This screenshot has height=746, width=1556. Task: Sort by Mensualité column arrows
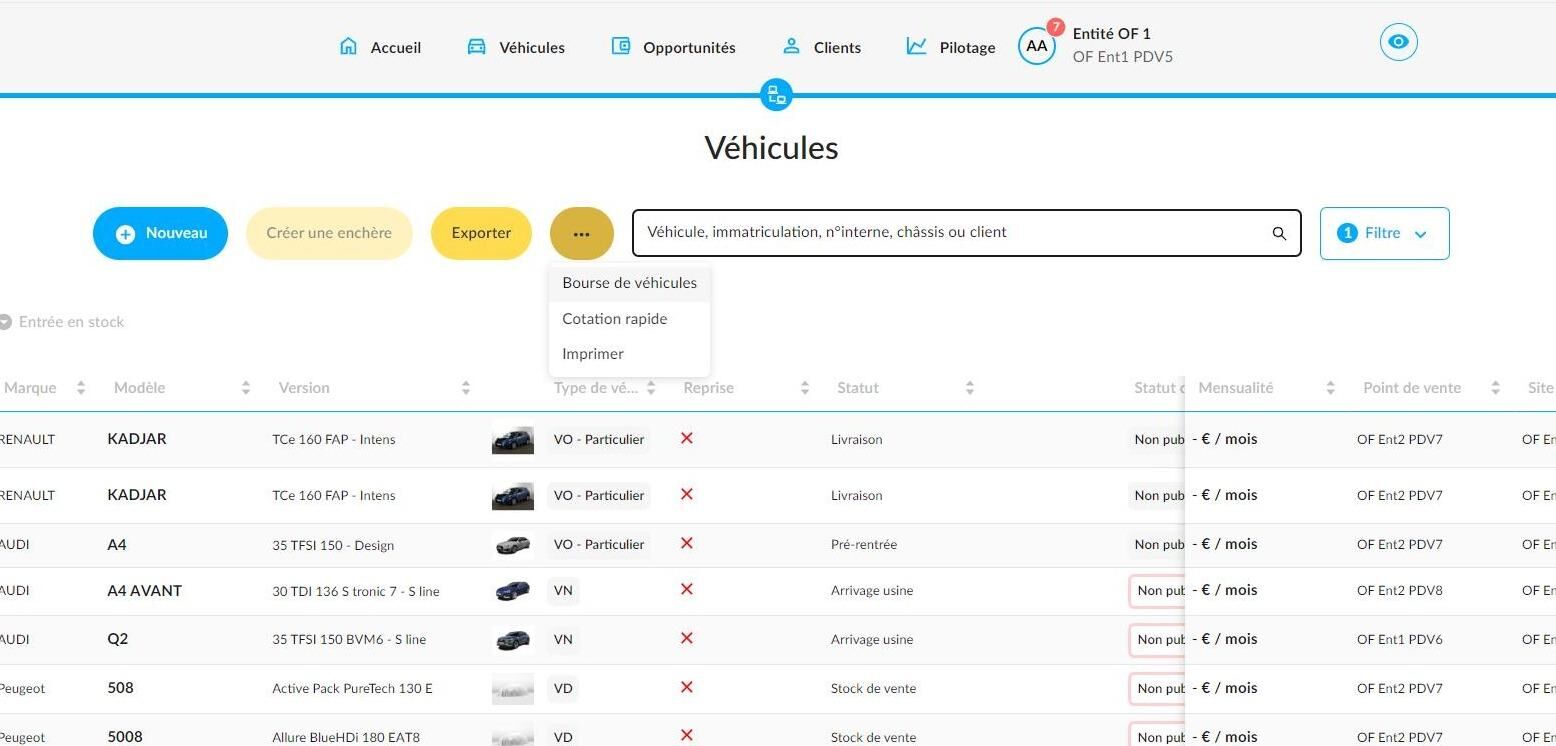pos(1330,388)
